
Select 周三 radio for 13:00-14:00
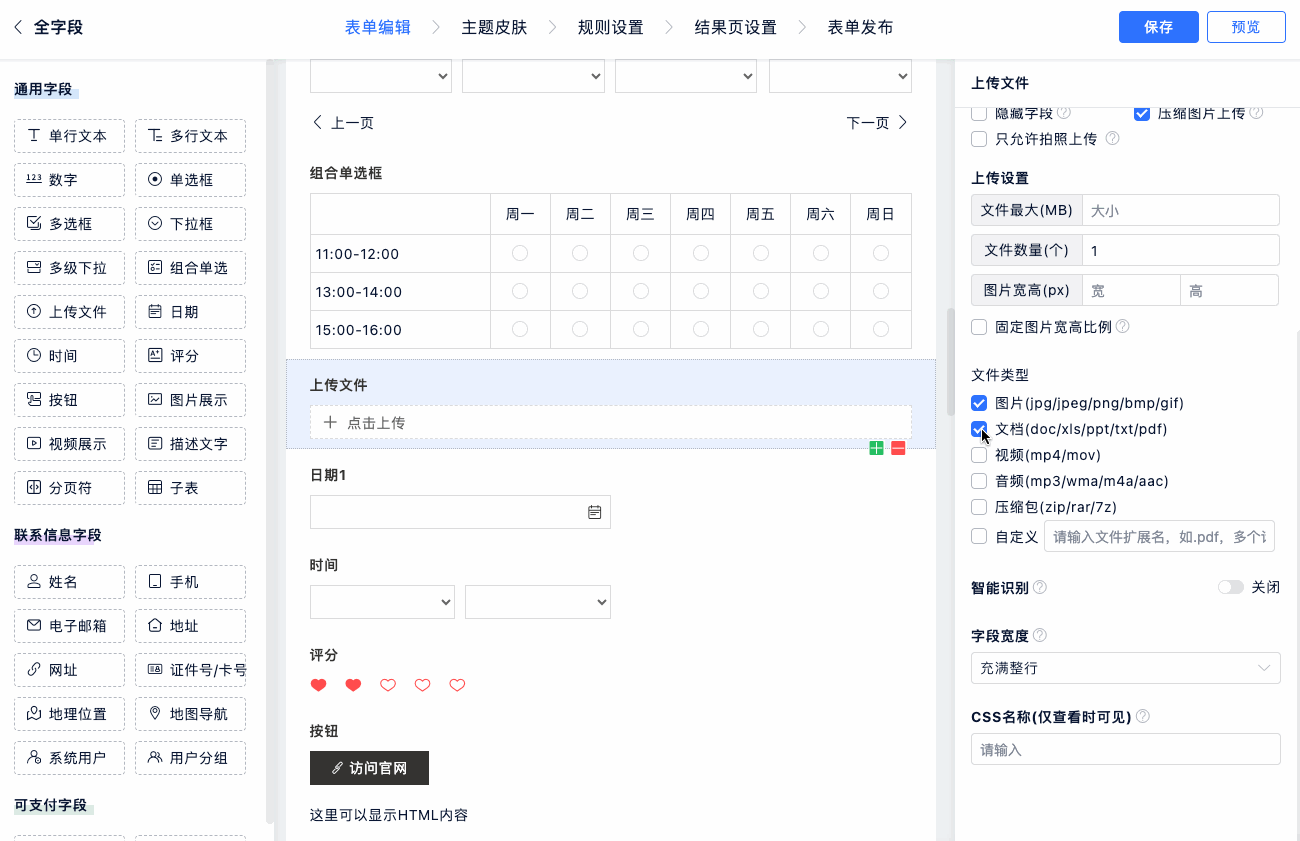(641, 292)
